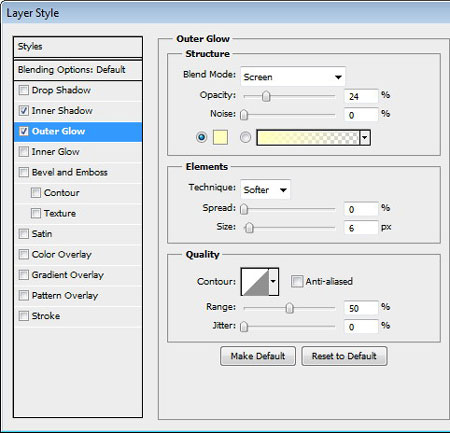Expand the Contour preset dropdown arrow
The image size is (450, 433).
click(x=273, y=282)
